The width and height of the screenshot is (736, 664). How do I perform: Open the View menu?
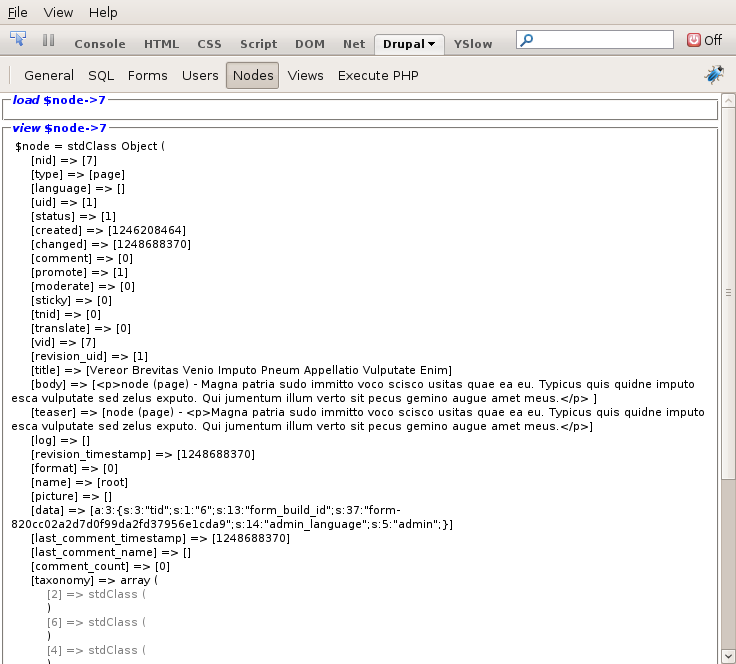pos(59,12)
